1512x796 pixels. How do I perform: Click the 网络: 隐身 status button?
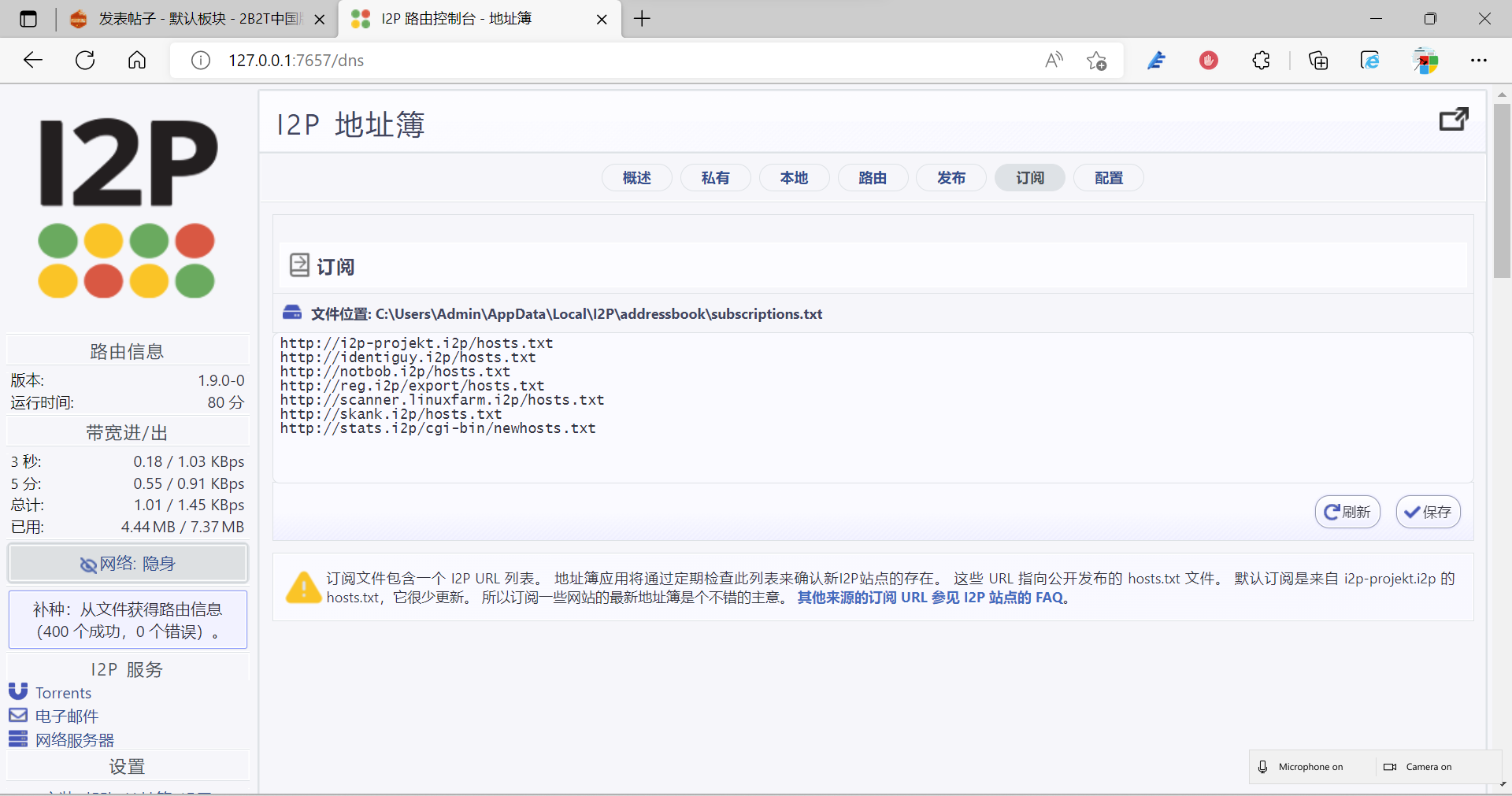pyautogui.click(x=128, y=564)
